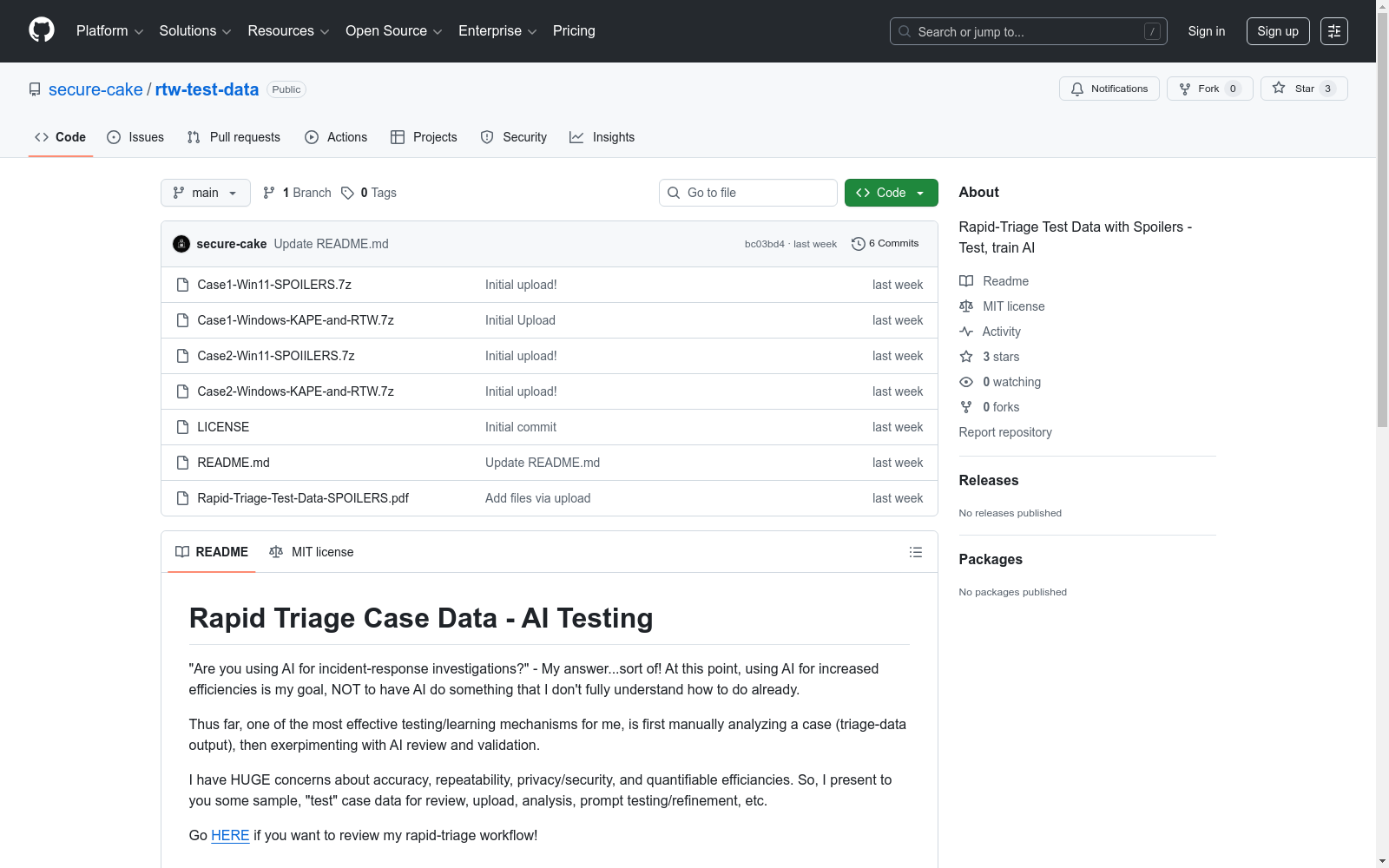The height and width of the screenshot is (868, 1389).
Task: Expand the Platform menu
Action: (x=109, y=31)
